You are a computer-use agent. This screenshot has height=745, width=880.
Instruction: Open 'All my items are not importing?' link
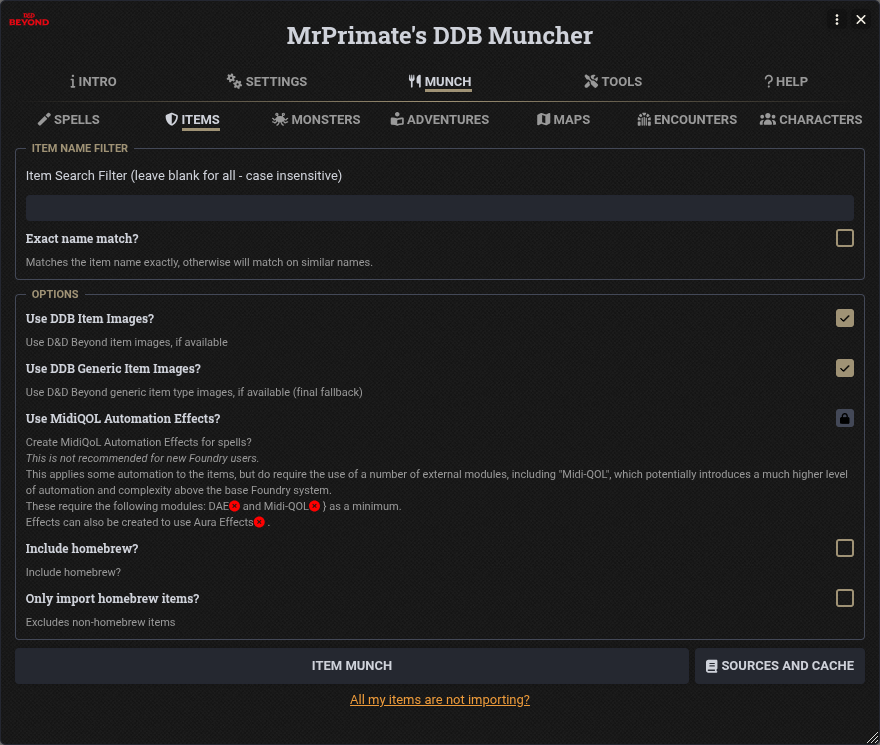pyautogui.click(x=440, y=700)
